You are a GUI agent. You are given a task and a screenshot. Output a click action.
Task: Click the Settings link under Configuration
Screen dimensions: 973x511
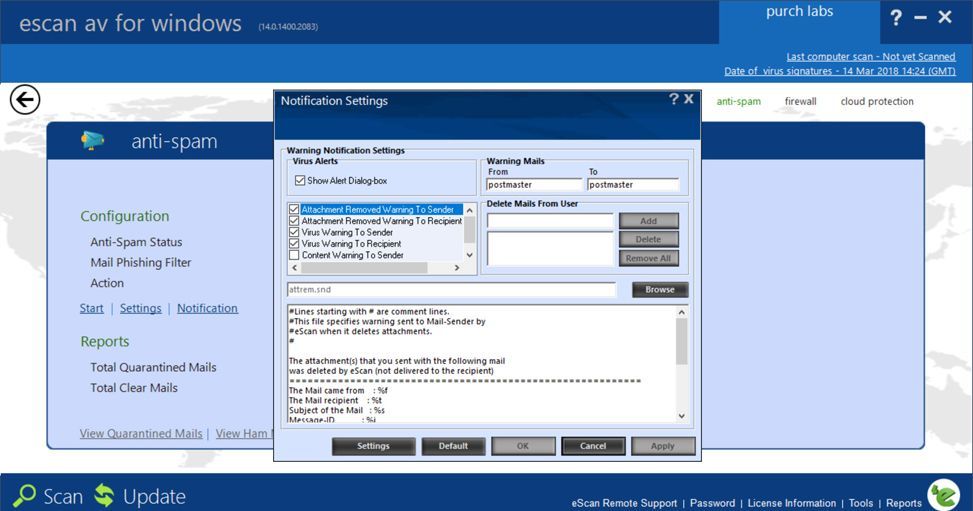pos(140,308)
